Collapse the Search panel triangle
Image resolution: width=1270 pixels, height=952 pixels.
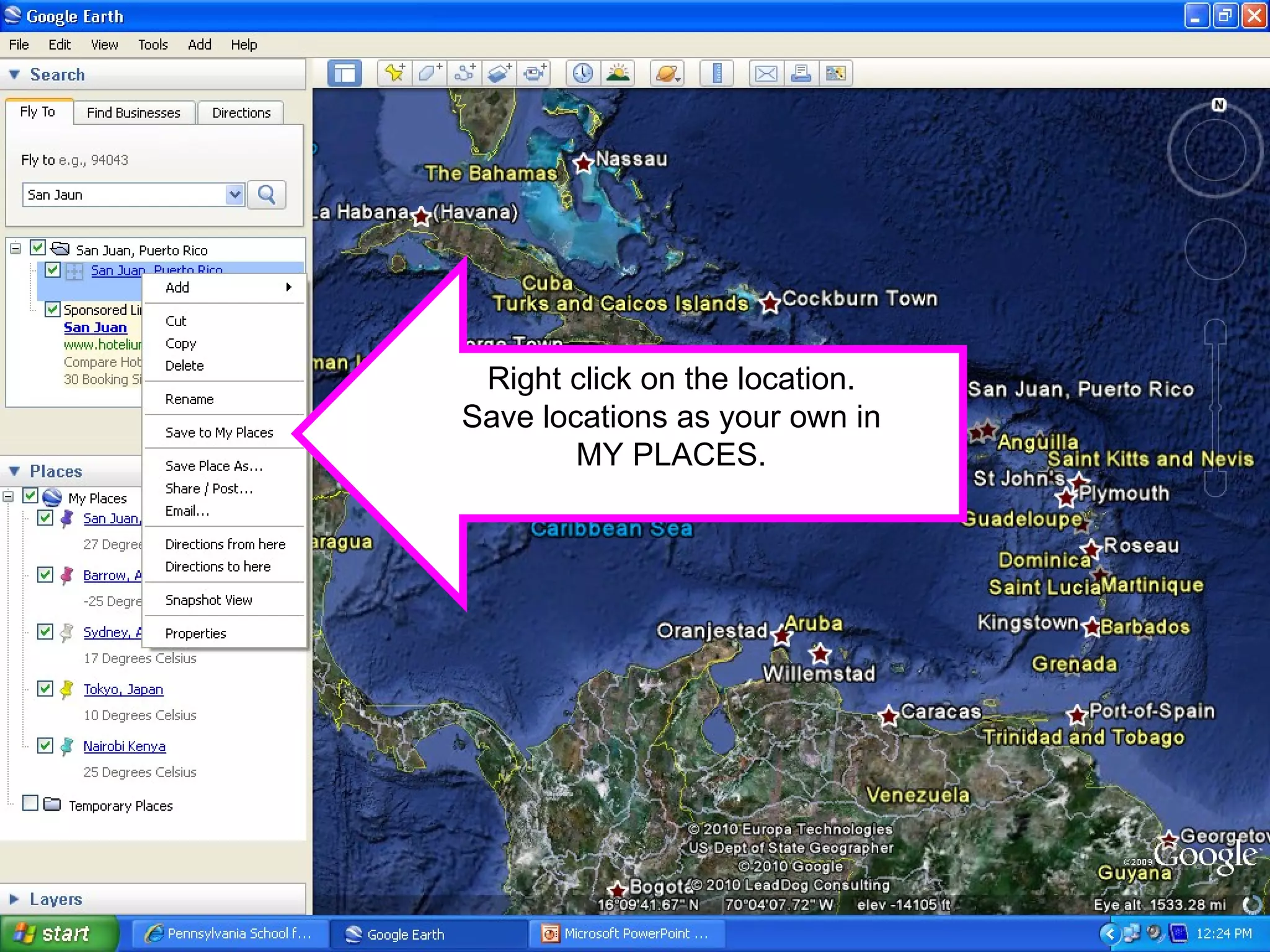pyautogui.click(x=15, y=74)
